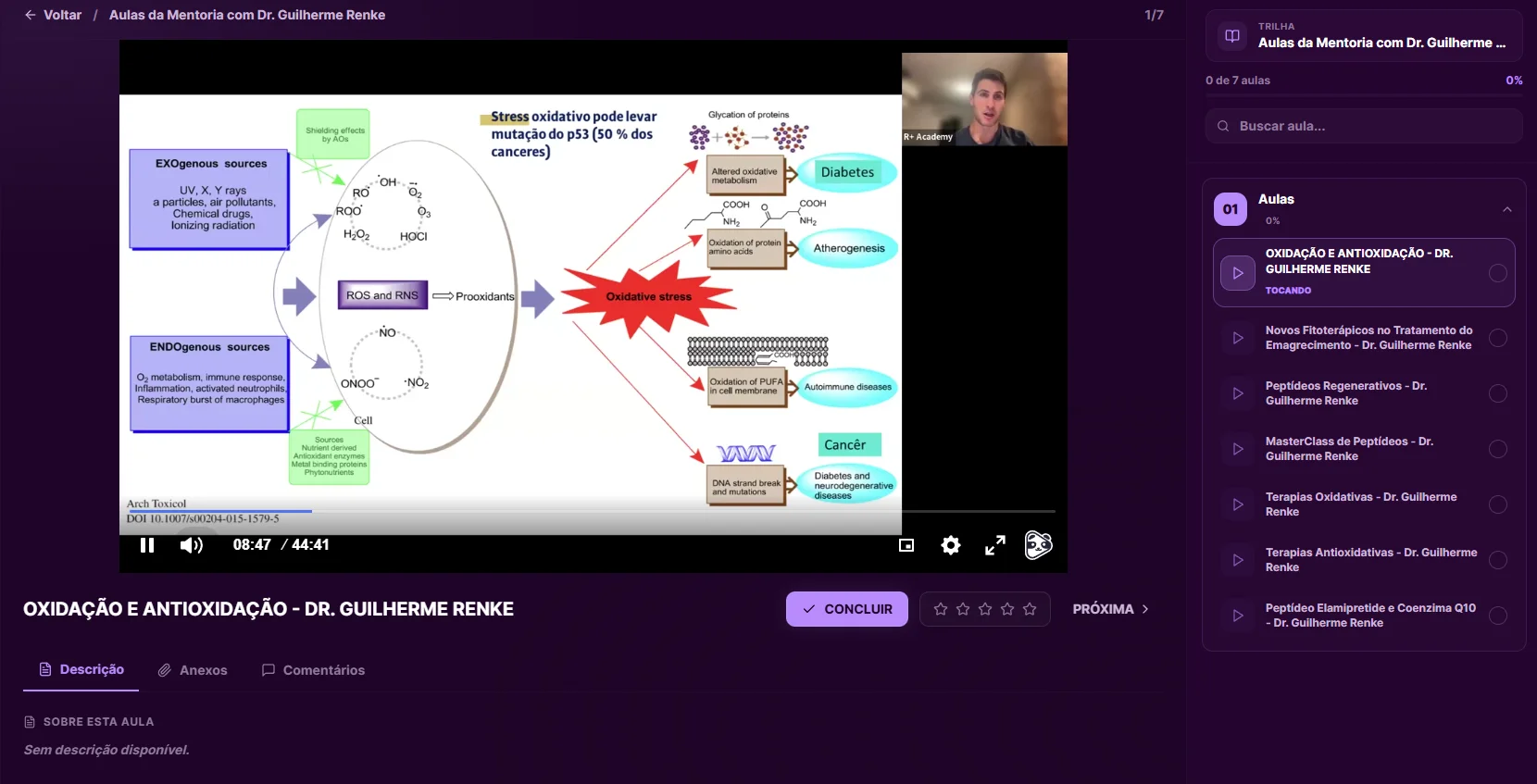Image resolution: width=1537 pixels, height=784 pixels.
Task: Toggle completion circle for Peptídeos Regenerativos
Action: (1498, 393)
